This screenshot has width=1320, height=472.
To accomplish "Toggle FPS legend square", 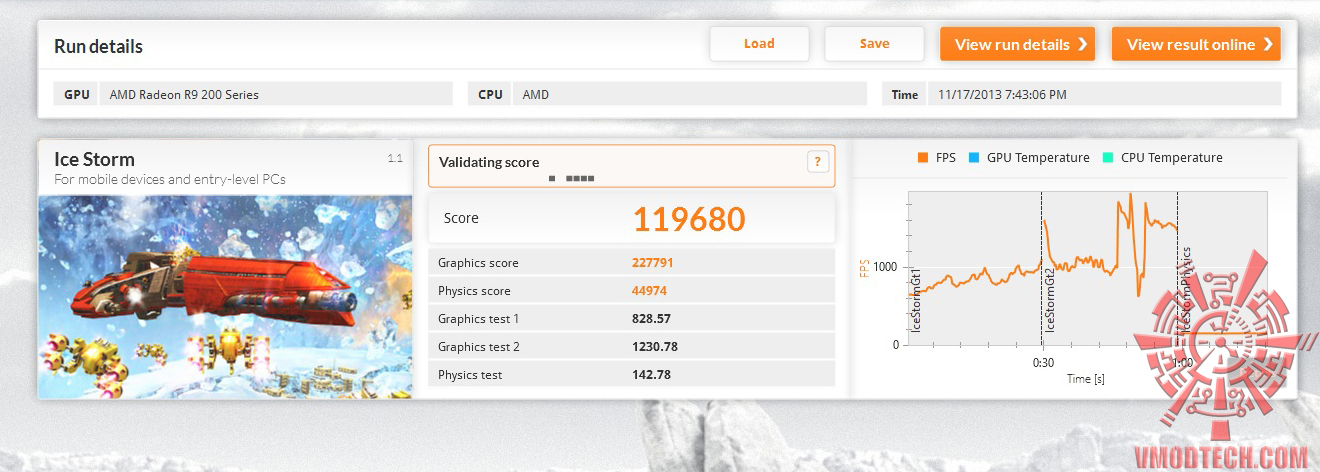I will pos(922,158).
